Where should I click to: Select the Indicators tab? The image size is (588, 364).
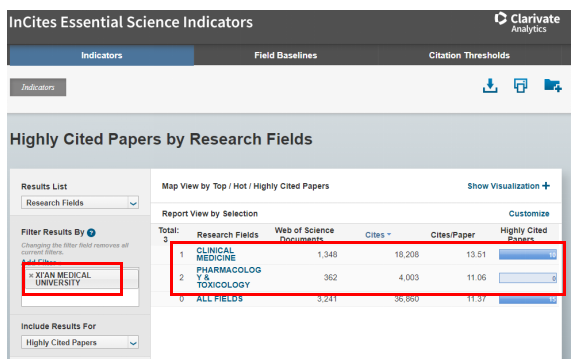(x=102, y=55)
